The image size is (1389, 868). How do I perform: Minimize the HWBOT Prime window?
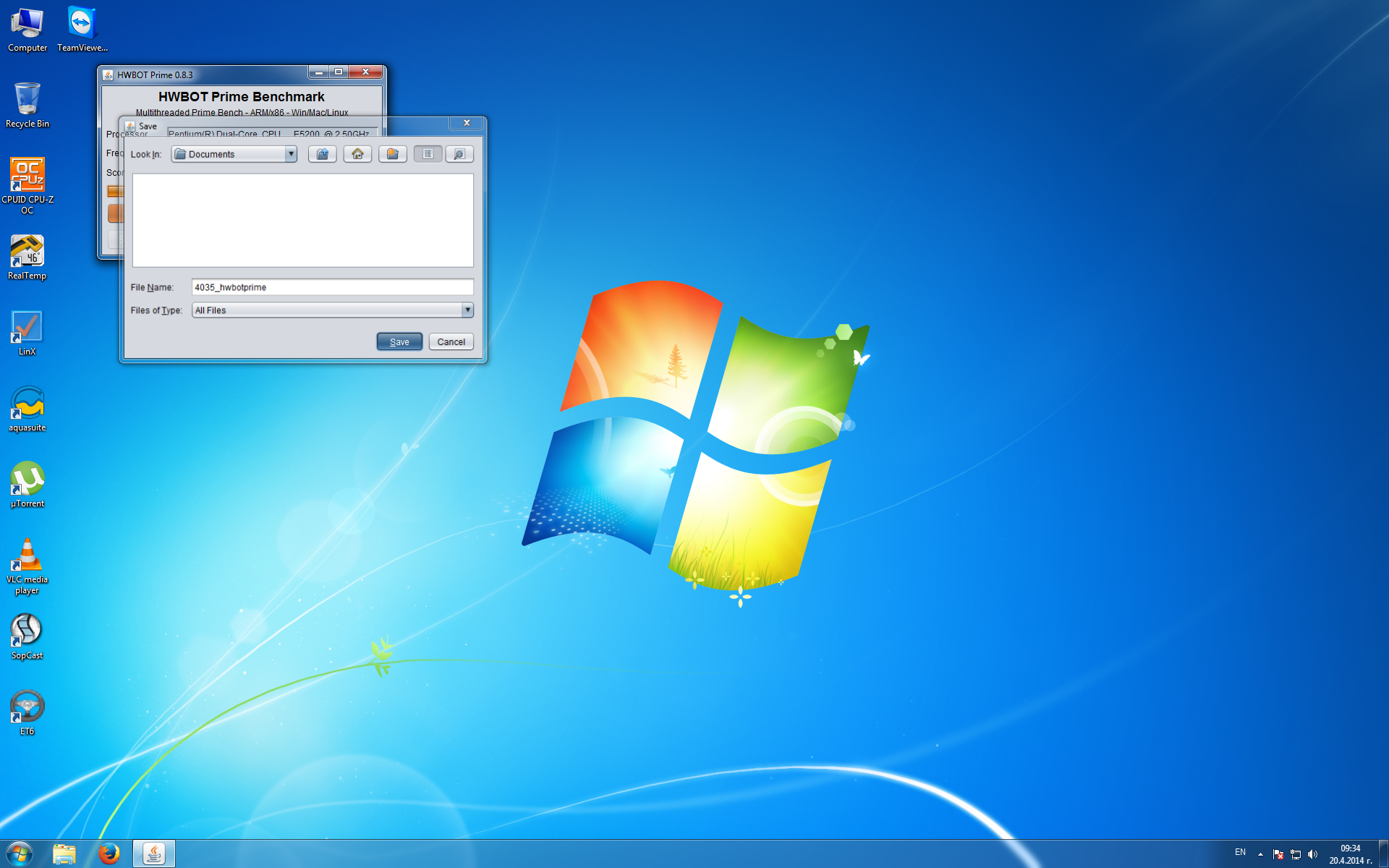[318, 72]
